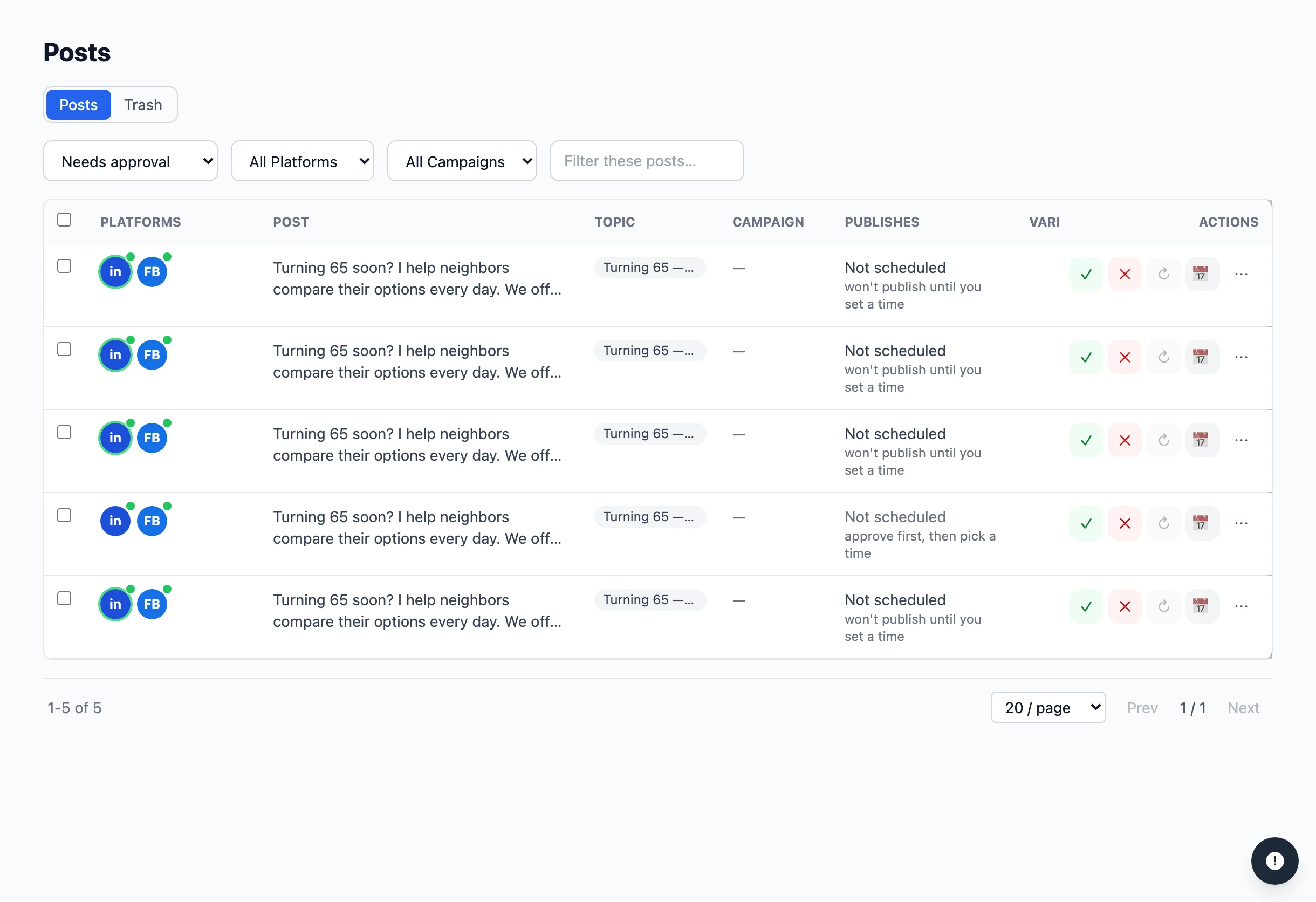Screen dimensions: 1316x902
Task: Check the third post row's checkbox
Action: pyautogui.click(x=64, y=433)
